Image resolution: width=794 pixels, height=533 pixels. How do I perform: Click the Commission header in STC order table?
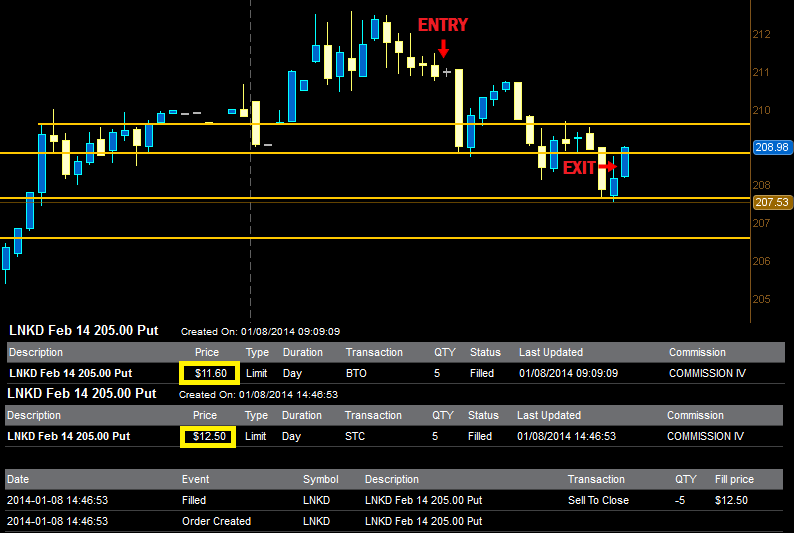click(695, 415)
